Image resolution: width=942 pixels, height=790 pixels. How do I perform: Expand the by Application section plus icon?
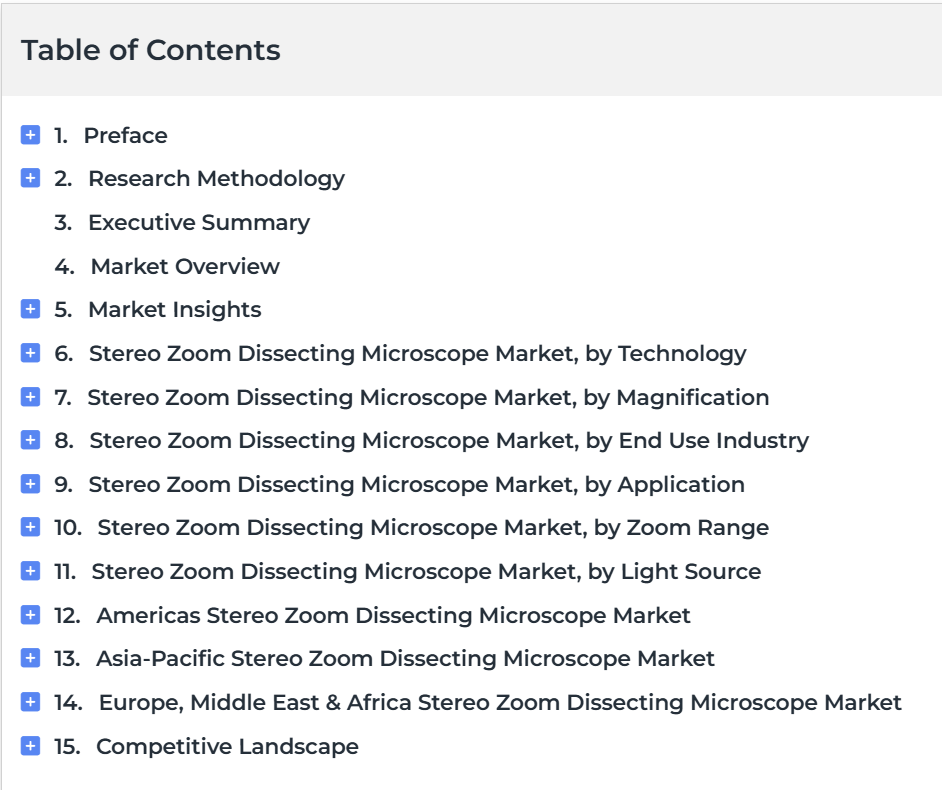point(30,484)
